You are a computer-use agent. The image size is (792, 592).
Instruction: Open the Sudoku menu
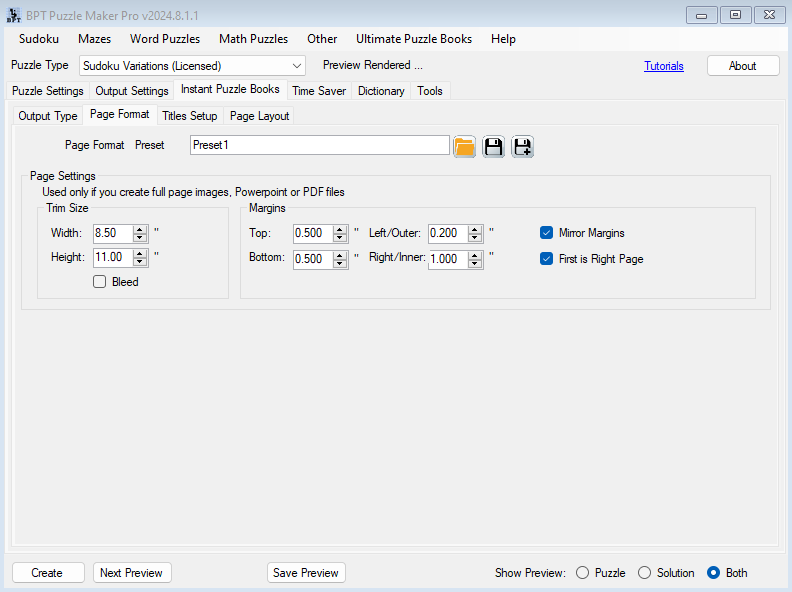39,39
